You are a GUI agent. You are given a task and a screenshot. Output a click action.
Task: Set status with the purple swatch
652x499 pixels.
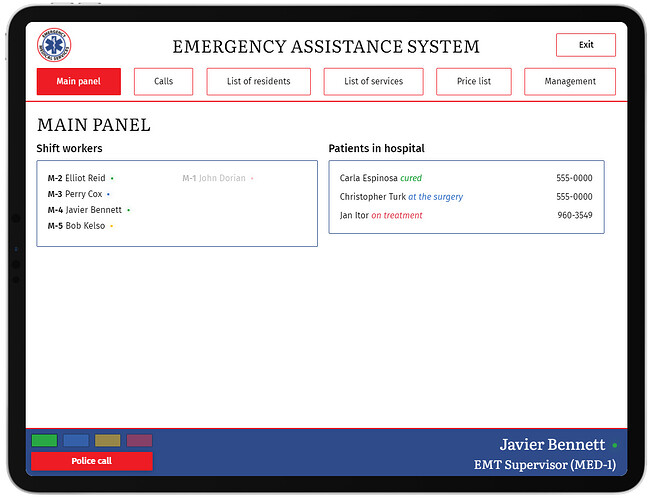(139, 440)
